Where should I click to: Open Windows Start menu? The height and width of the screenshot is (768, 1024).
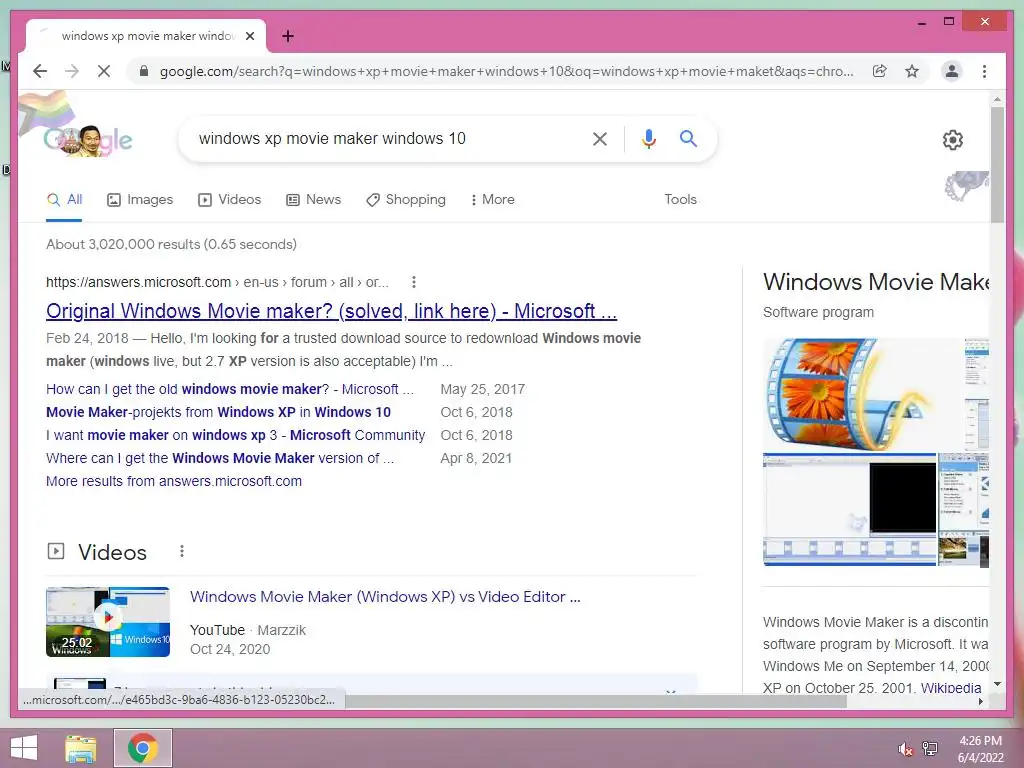(x=24, y=748)
